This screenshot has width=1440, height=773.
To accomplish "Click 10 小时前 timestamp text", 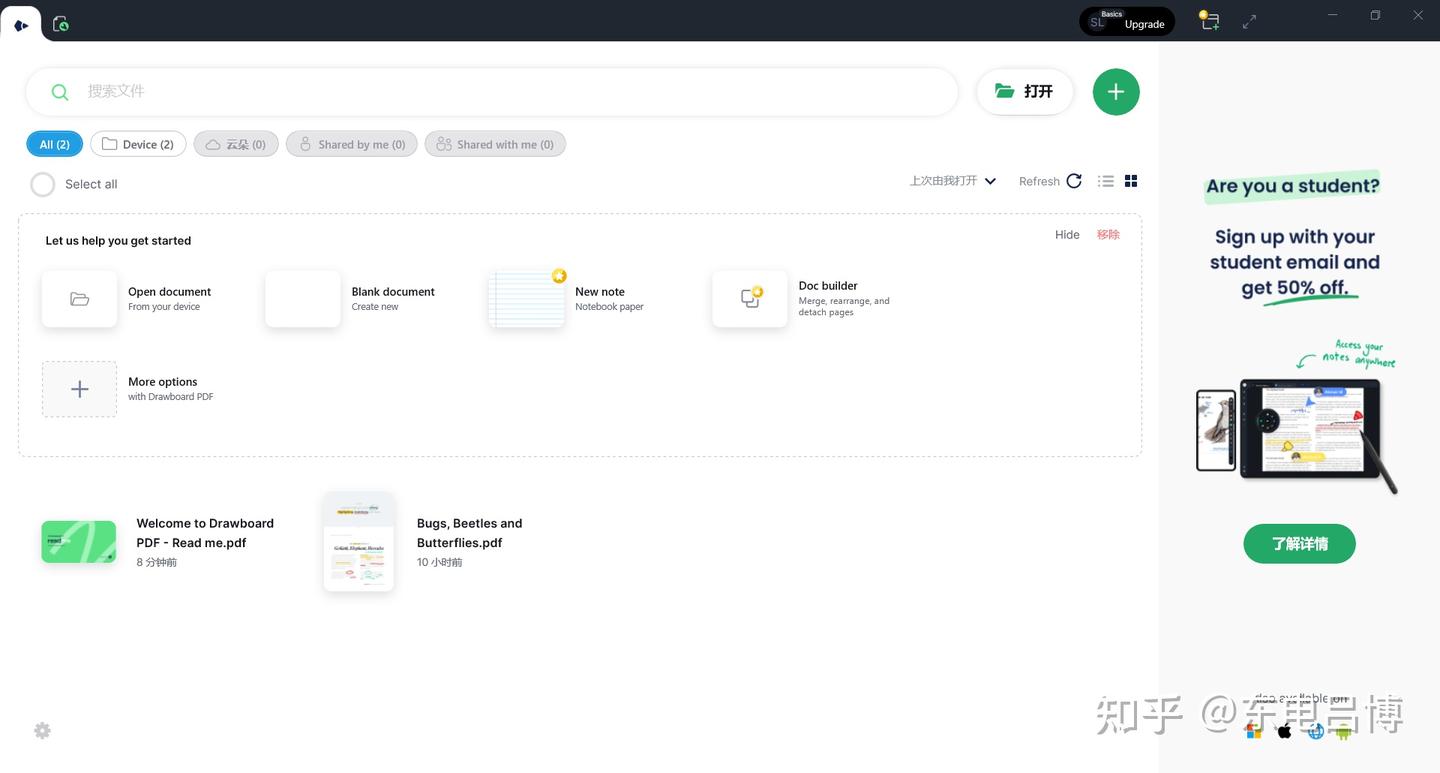I will [x=440, y=563].
